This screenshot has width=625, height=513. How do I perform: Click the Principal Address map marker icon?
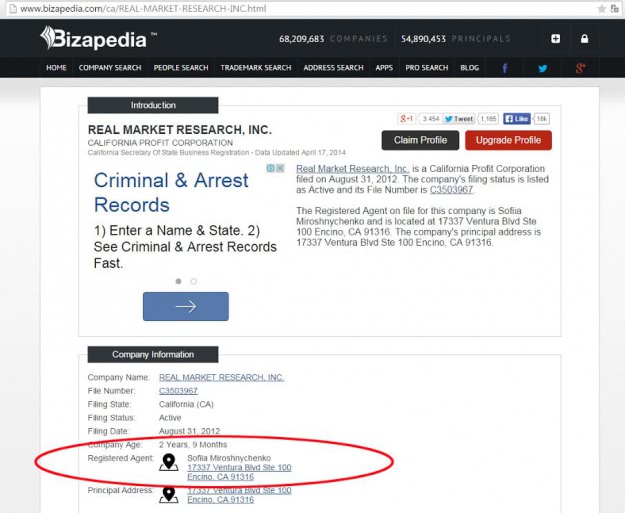tap(169, 494)
